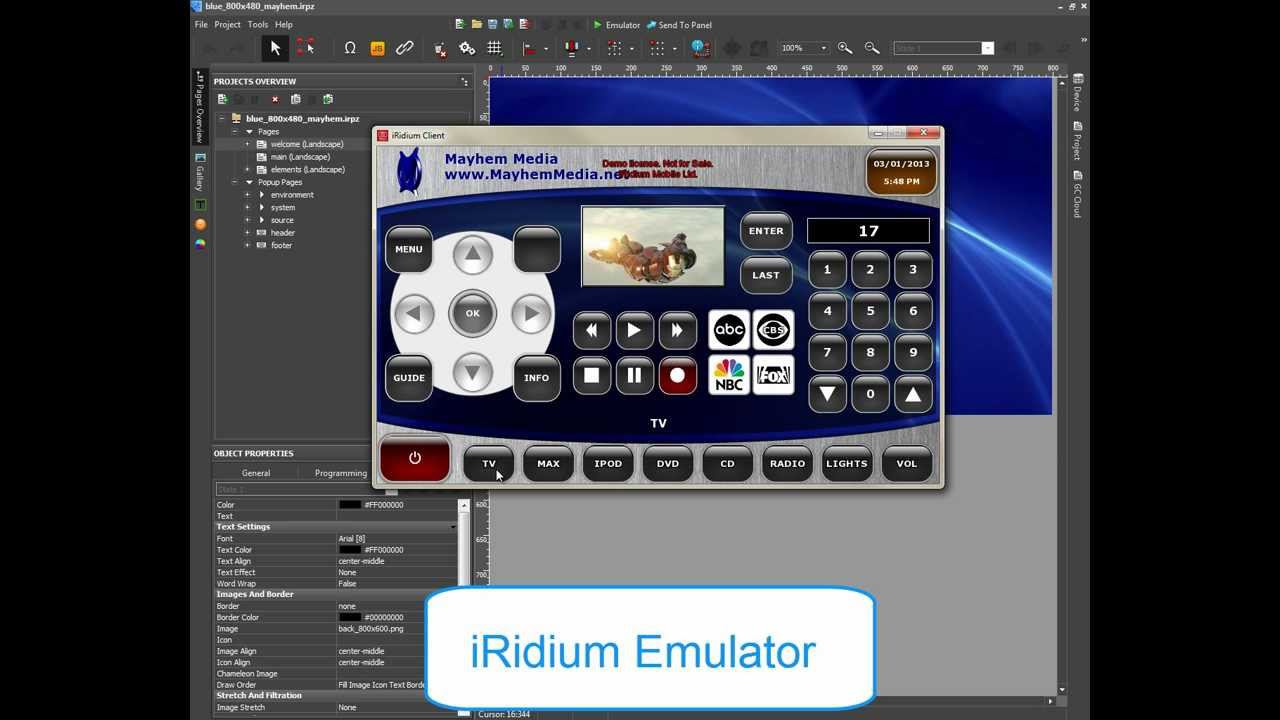Click the Save project icon in toolbar

[x=493, y=24]
